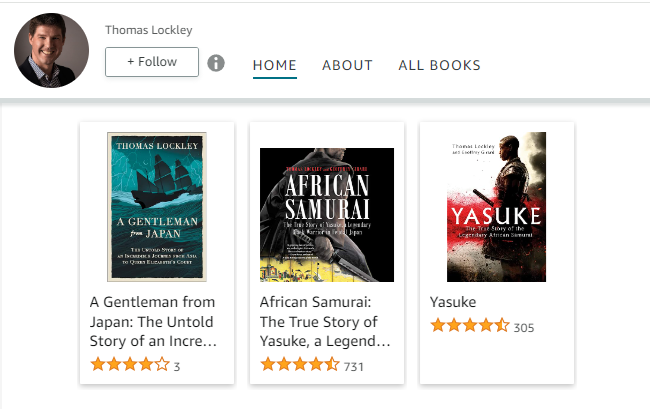Open the 305 reviews count link
Screen dimensions: 650x409
coord(524,328)
